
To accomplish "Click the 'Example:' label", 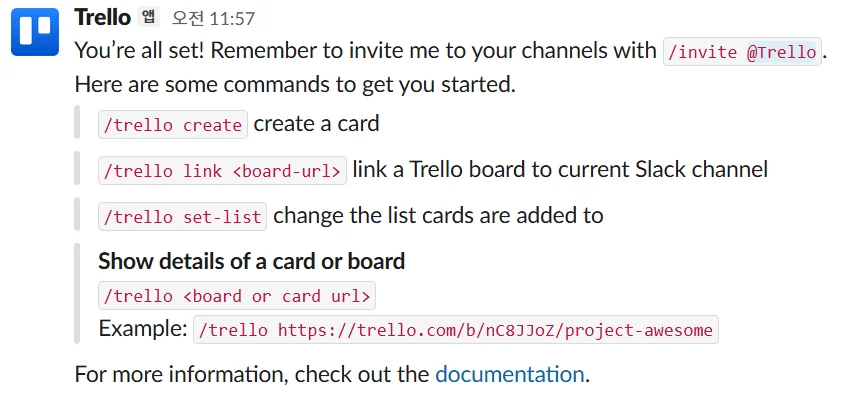I will (x=142, y=330).
